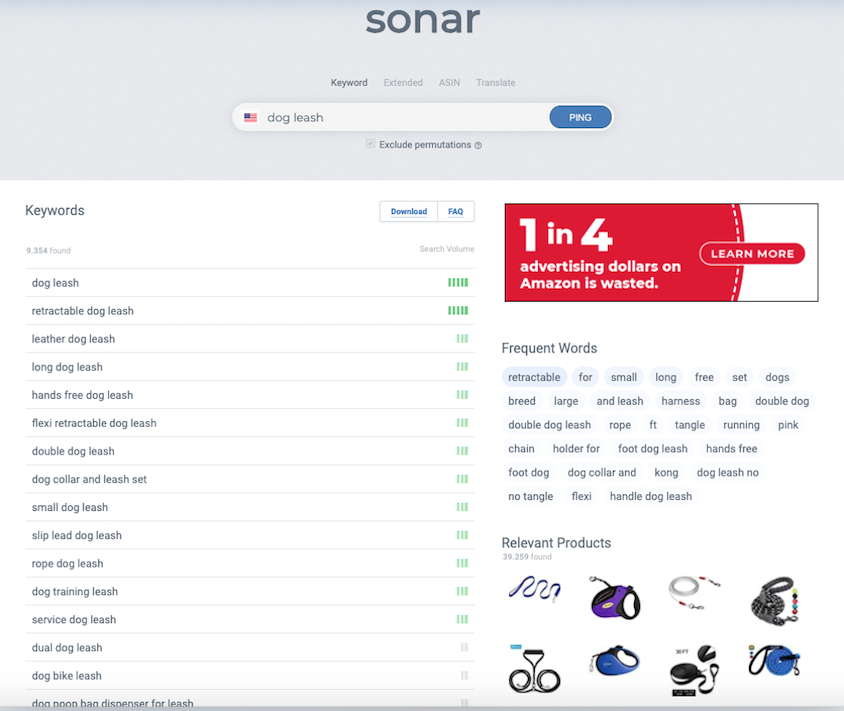Click the PING search button
Image resolution: width=844 pixels, height=711 pixels.
click(580, 117)
